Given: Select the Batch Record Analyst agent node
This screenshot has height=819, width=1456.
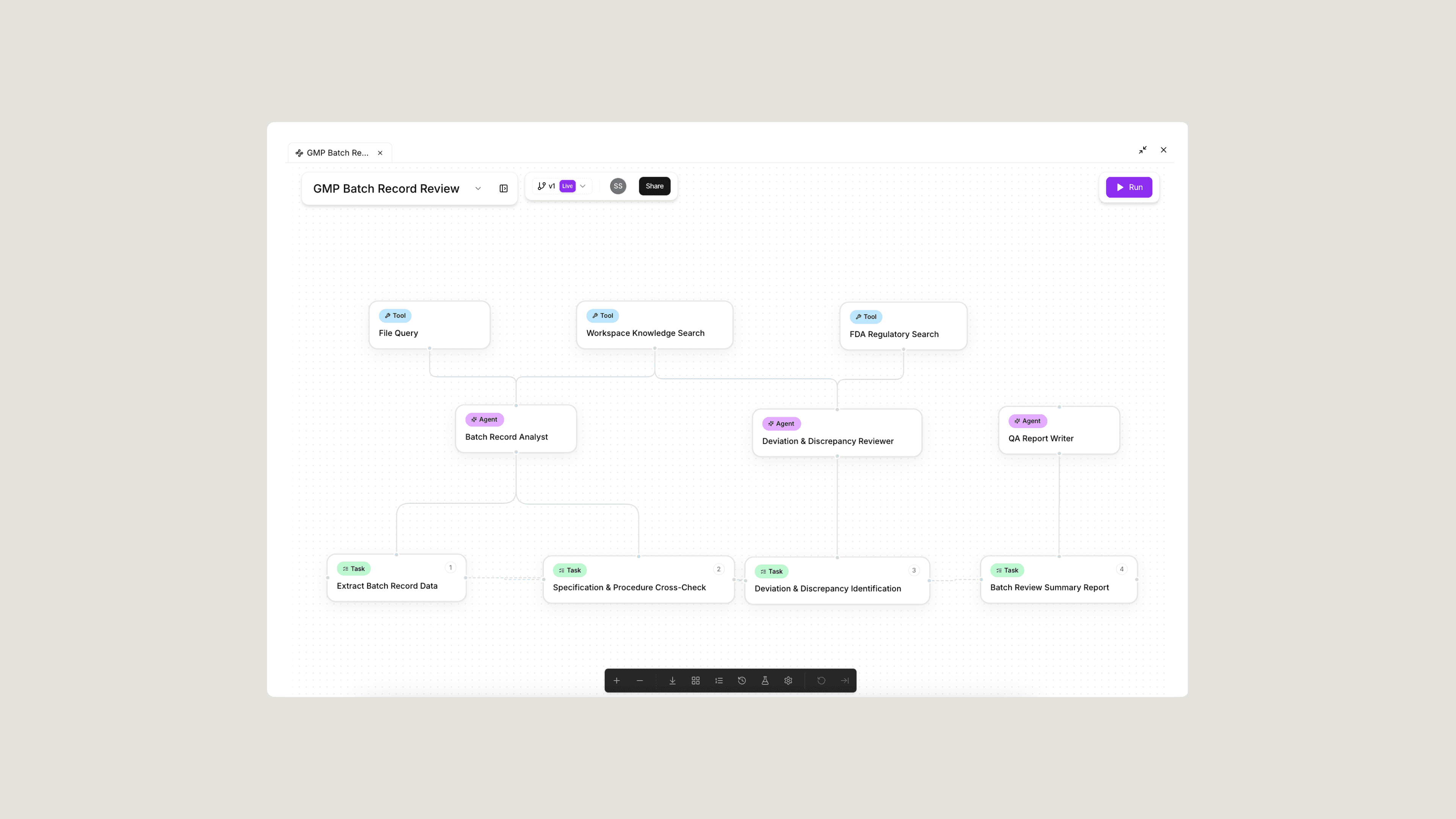Looking at the screenshot, I should (x=516, y=428).
